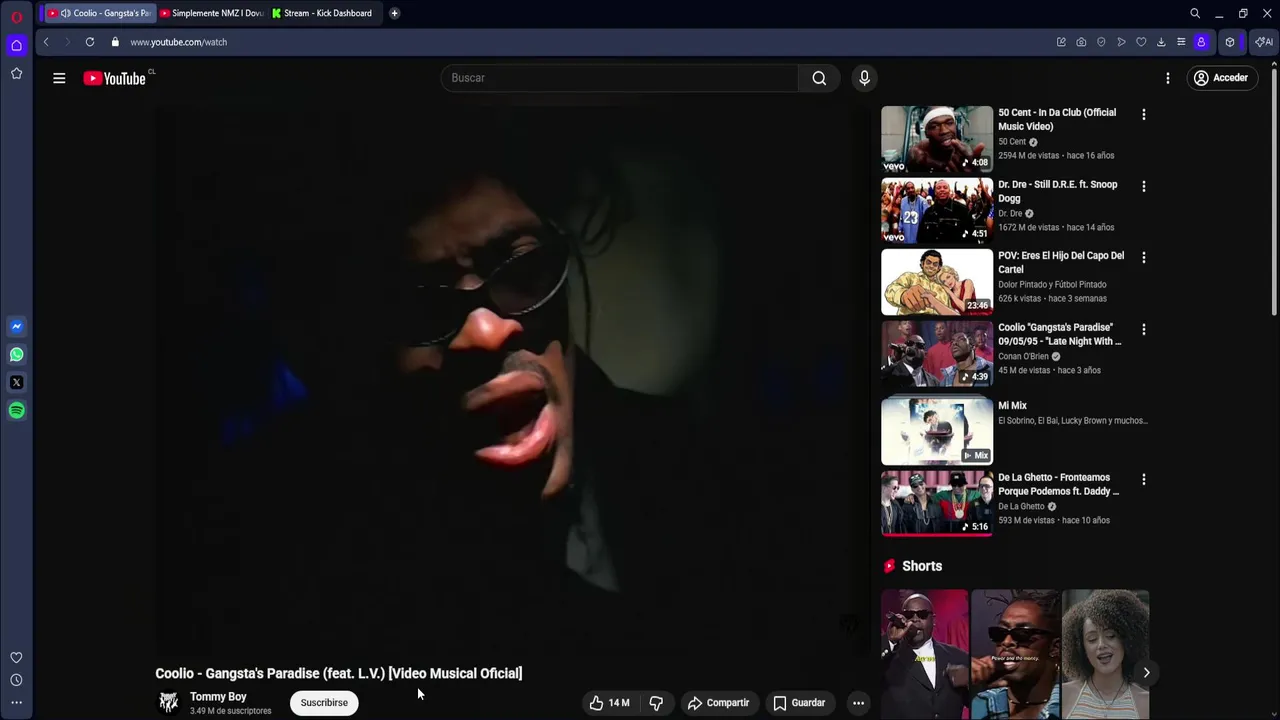The image size is (1280, 720).
Task: Open the Opera AI assistant button
Action: 1264,42
